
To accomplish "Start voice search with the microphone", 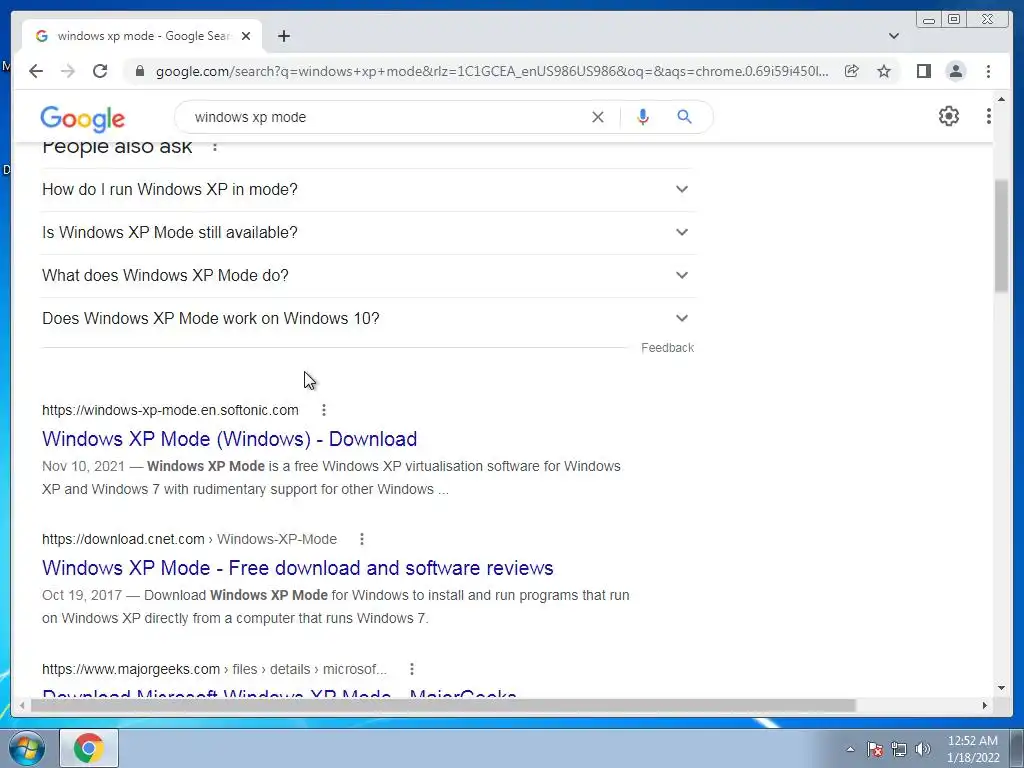I will point(643,117).
